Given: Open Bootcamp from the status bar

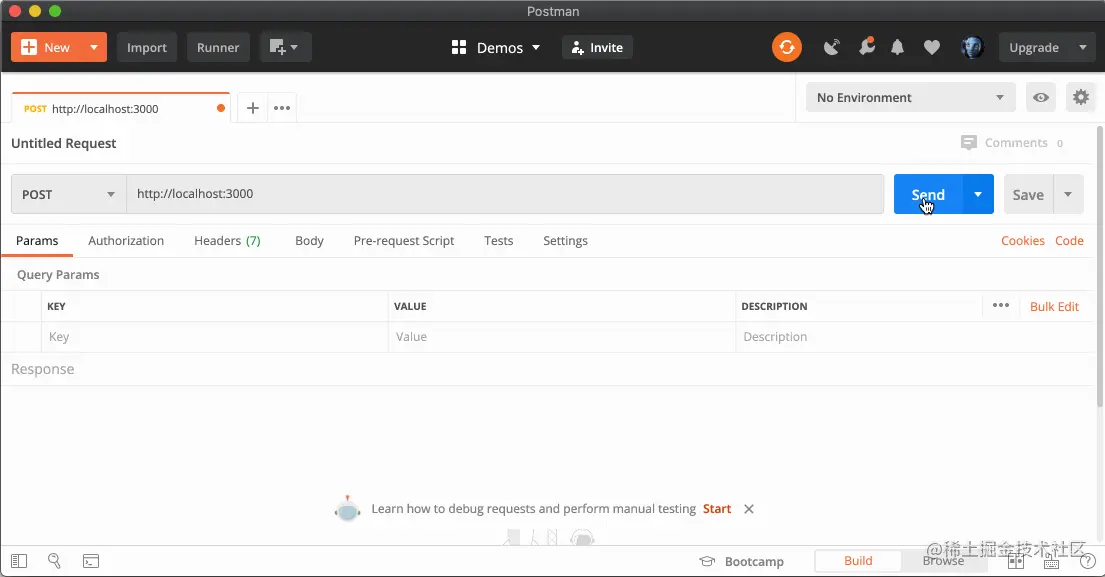Looking at the screenshot, I should (x=741, y=562).
